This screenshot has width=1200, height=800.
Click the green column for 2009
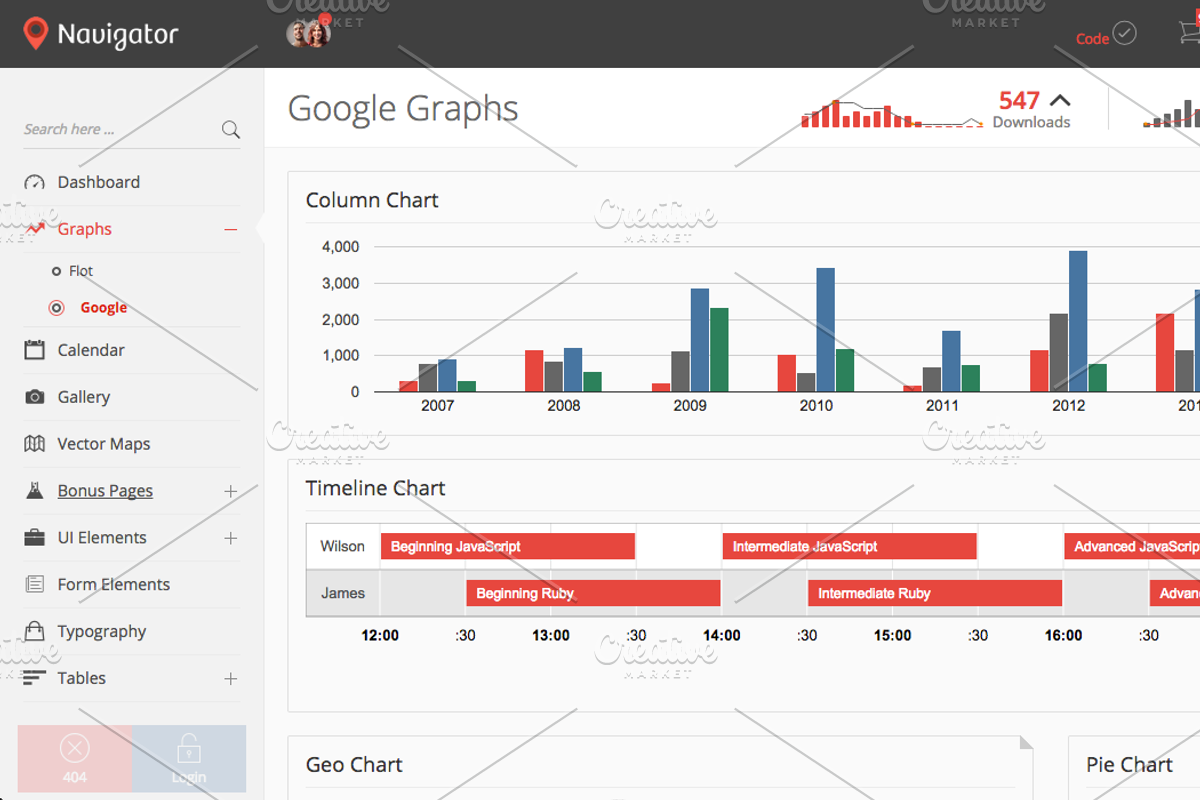pyautogui.click(x=719, y=350)
